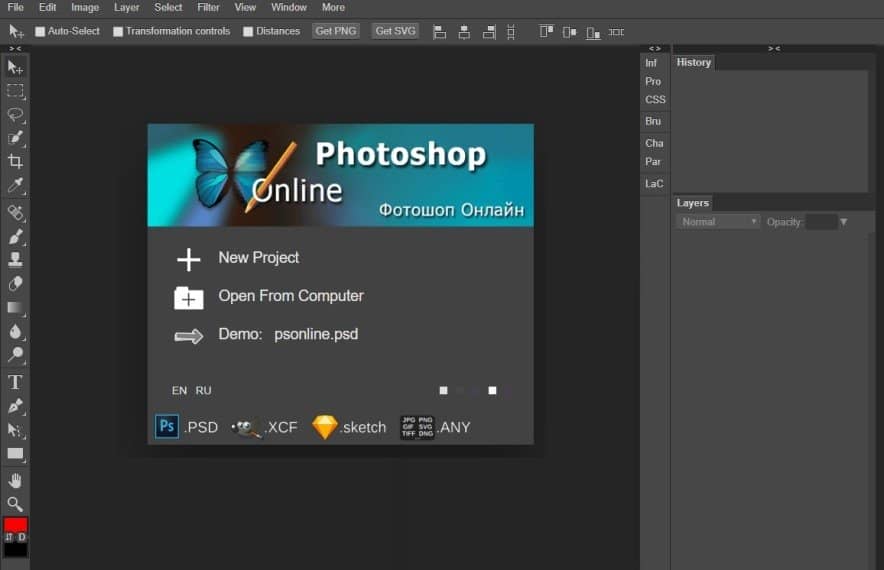The height and width of the screenshot is (570, 884).
Task: Expand the Opacity dropdown arrow
Action: click(x=844, y=222)
